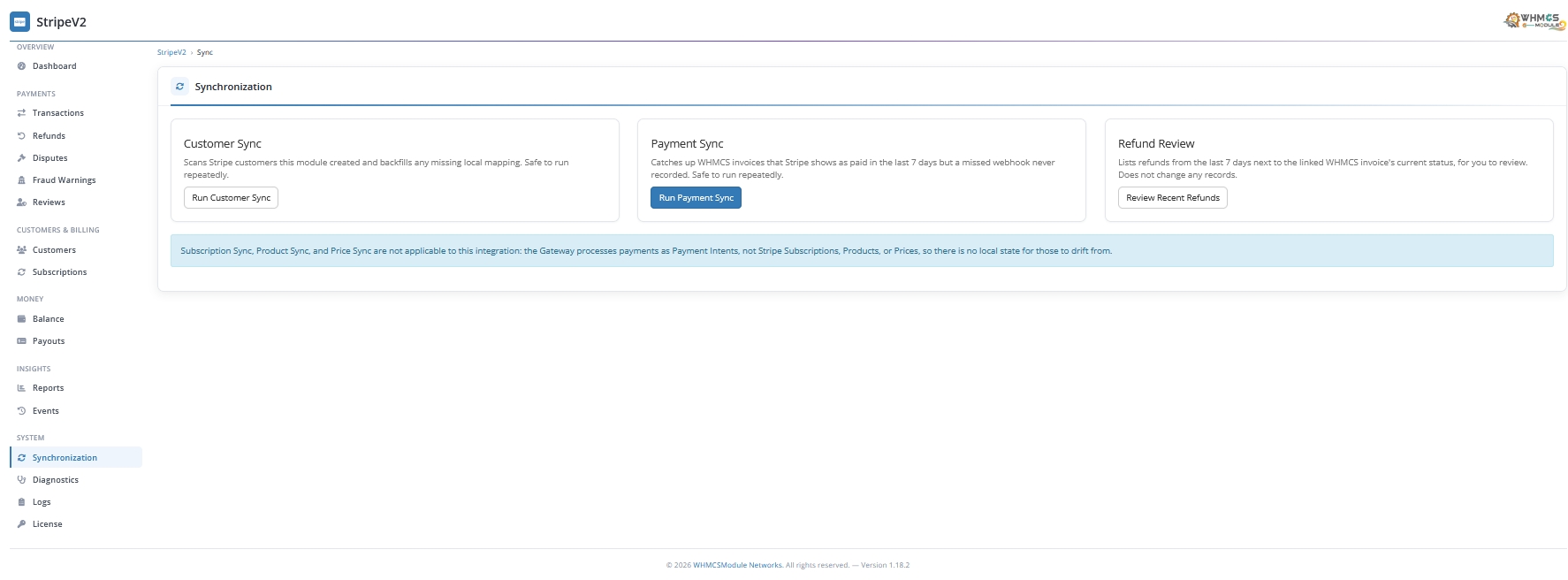Click the Diagnostics stethoscope icon
Viewport: 1568px width, 580px height.
(21, 480)
